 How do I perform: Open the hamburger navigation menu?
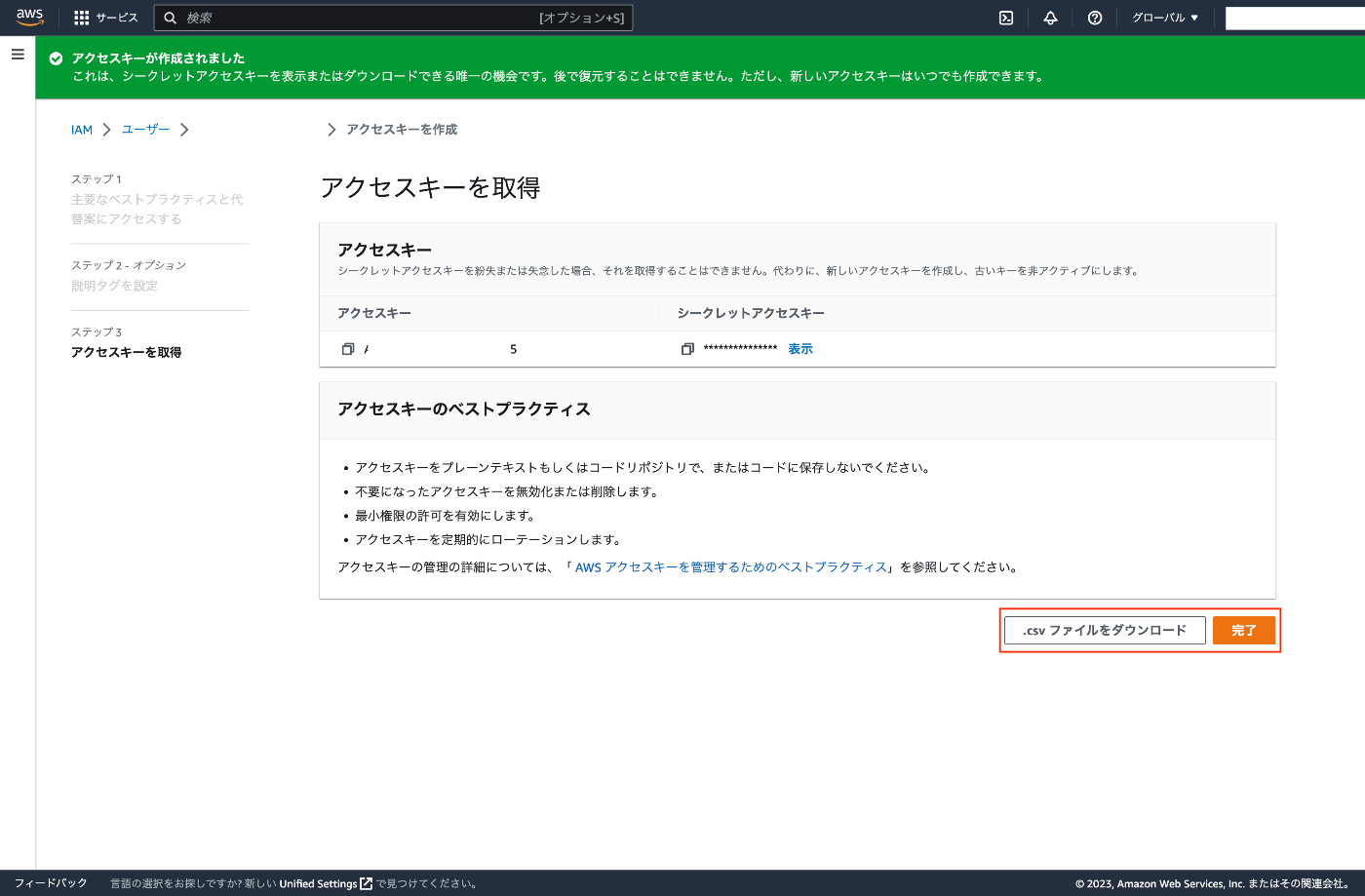[x=17, y=54]
